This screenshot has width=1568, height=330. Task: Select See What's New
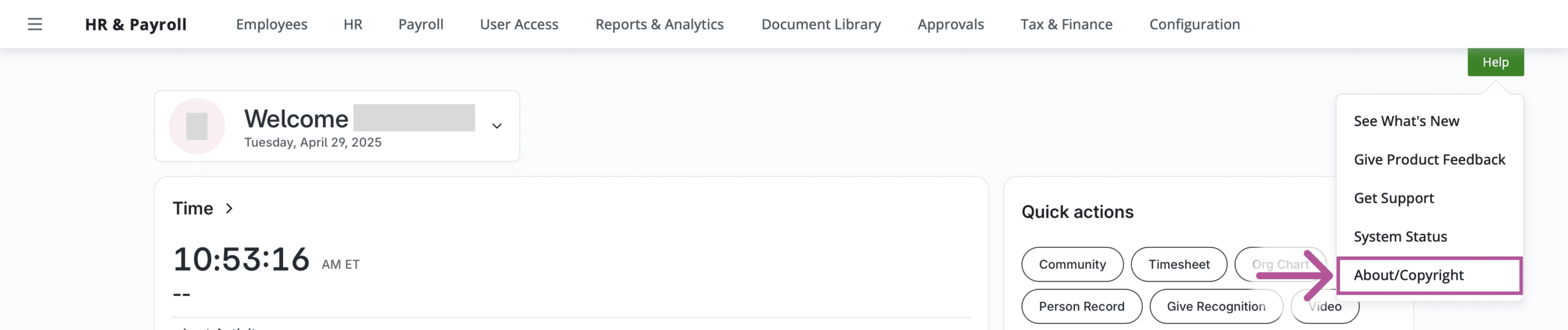click(1406, 121)
